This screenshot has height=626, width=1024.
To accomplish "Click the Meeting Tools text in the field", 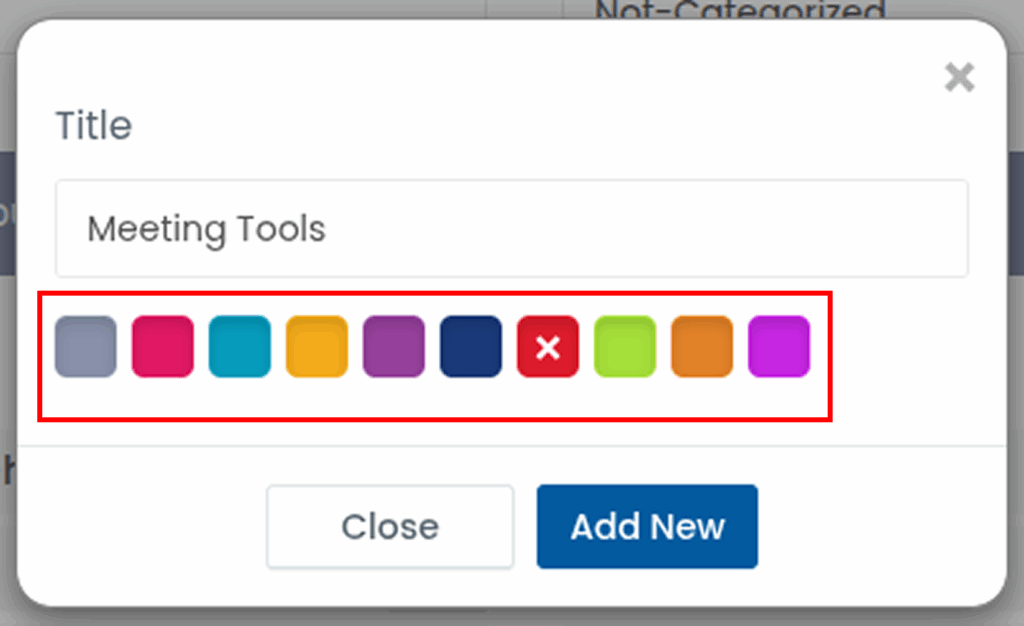I will [x=206, y=229].
